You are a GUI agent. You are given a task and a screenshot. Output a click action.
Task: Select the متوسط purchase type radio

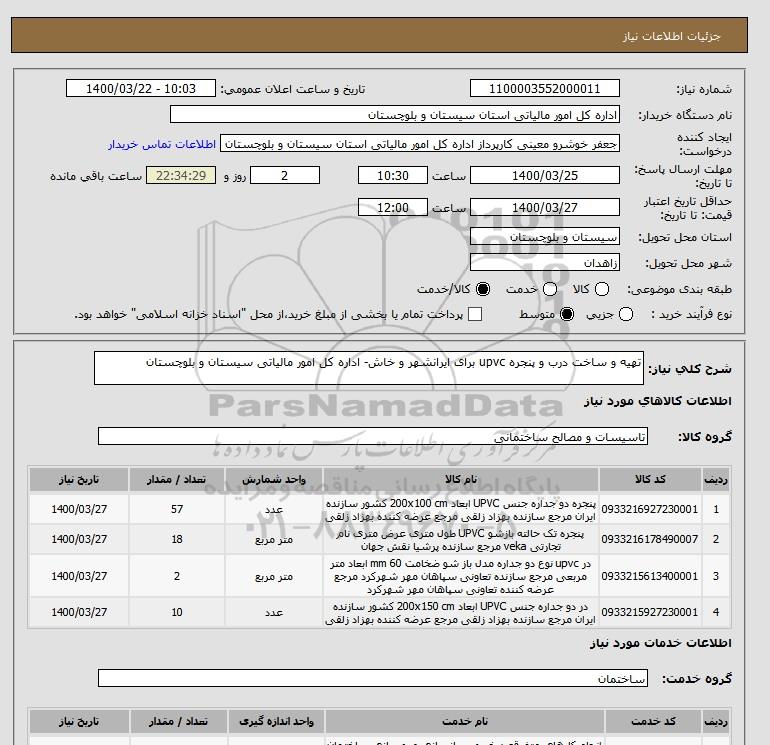pos(567,314)
